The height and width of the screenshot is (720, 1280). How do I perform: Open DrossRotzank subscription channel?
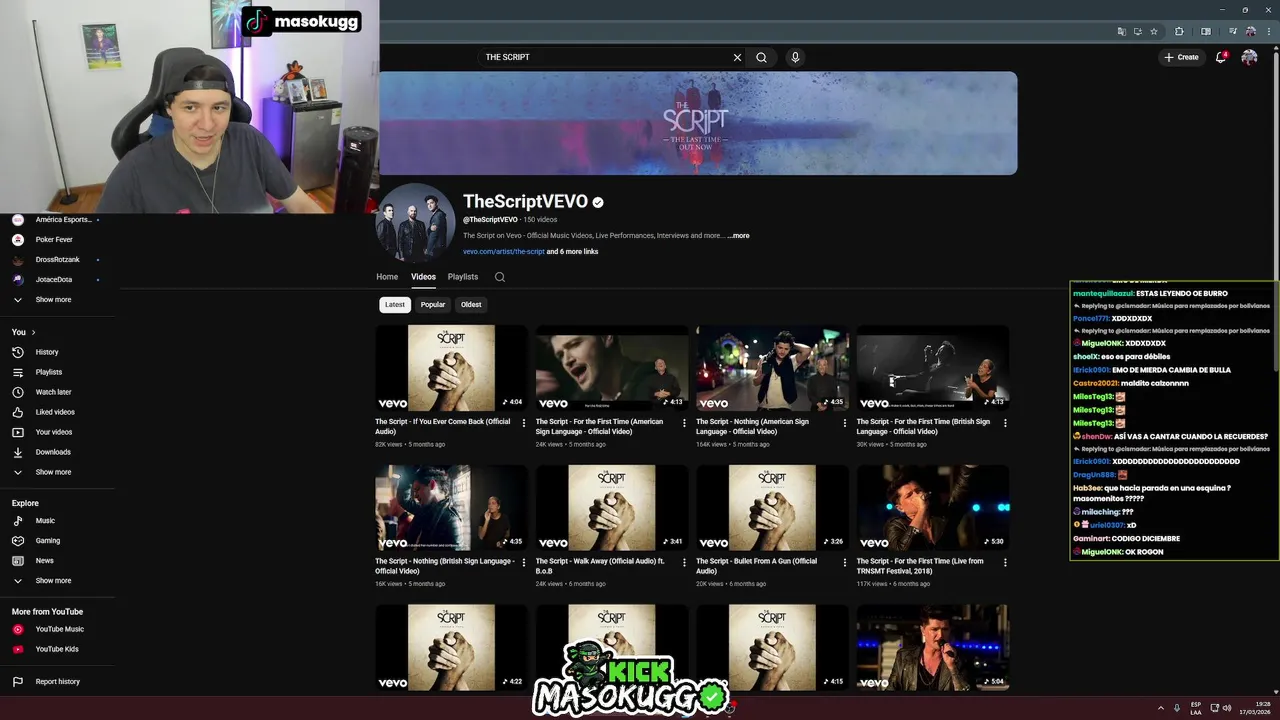(x=57, y=260)
